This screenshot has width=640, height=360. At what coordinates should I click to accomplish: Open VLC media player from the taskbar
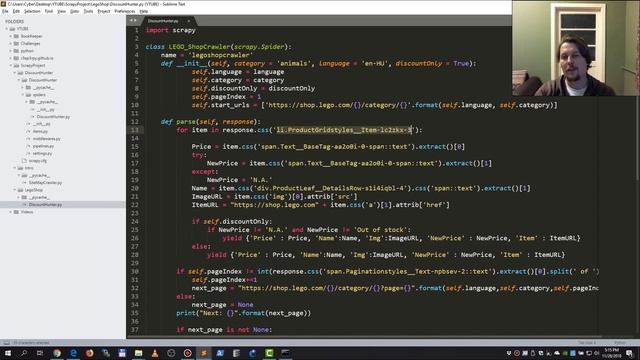155,353
